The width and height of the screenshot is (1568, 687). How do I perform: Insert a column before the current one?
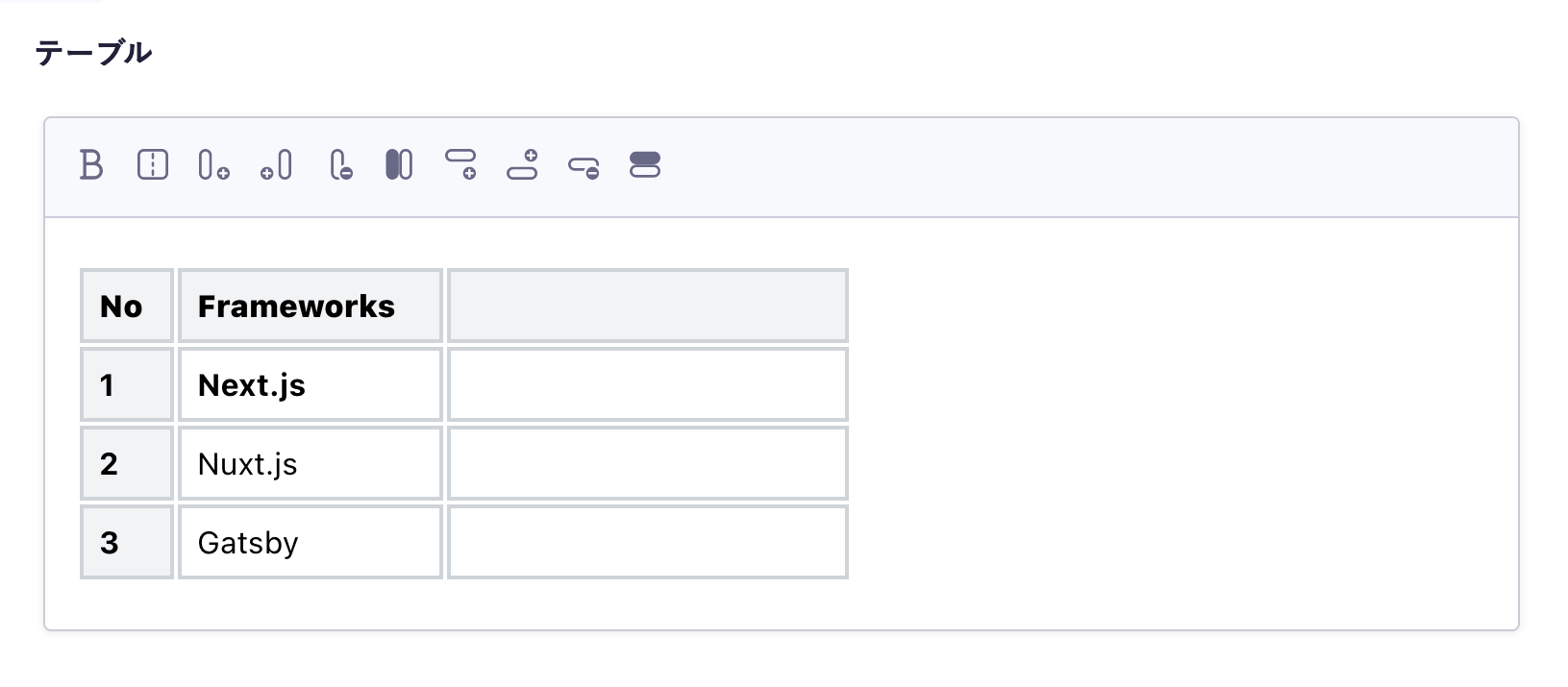276,165
